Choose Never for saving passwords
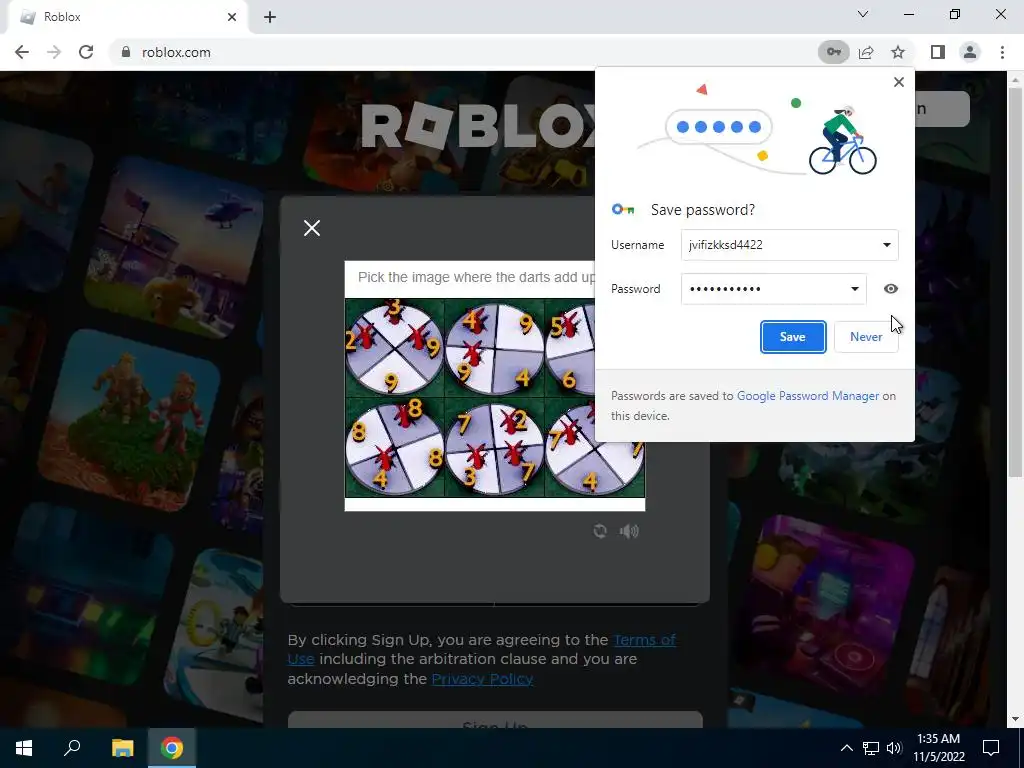The height and width of the screenshot is (768, 1024). (866, 337)
